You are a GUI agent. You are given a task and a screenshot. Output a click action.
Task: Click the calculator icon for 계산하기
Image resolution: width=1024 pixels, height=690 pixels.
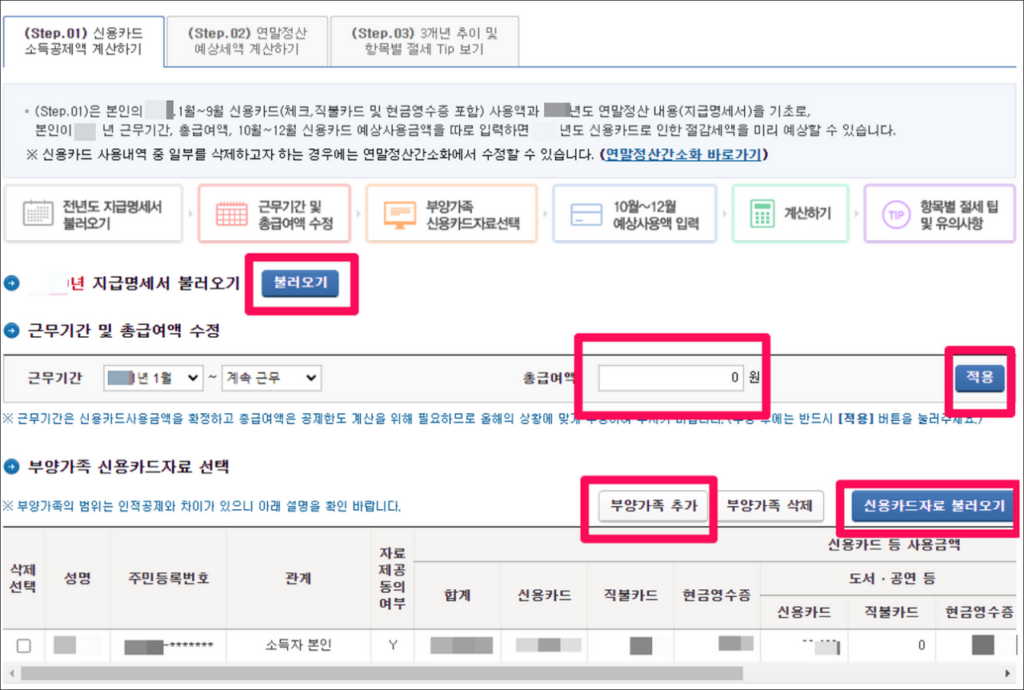point(761,213)
